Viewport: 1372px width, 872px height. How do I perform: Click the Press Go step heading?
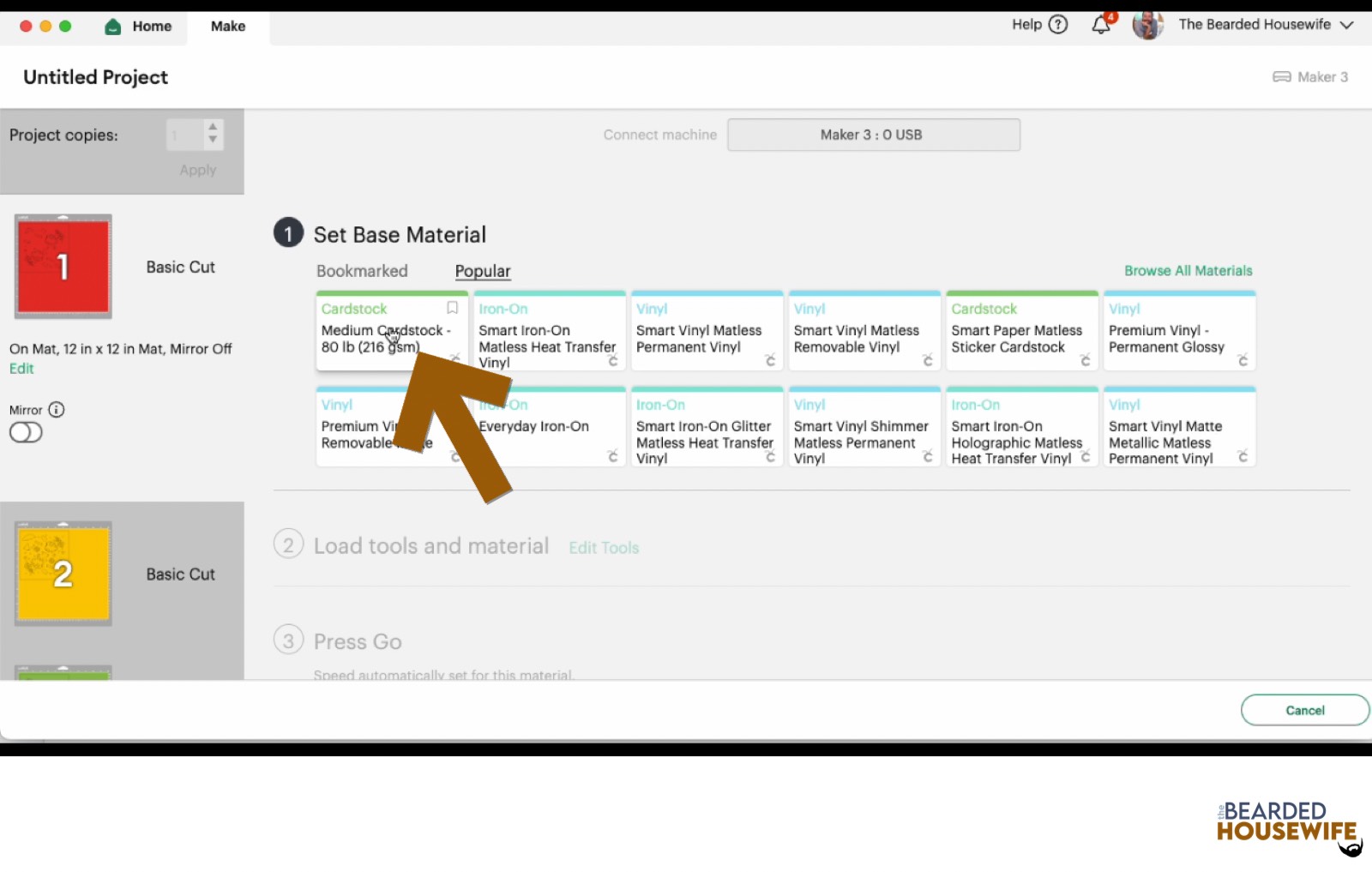pyautogui.click(x=358, y=641)
